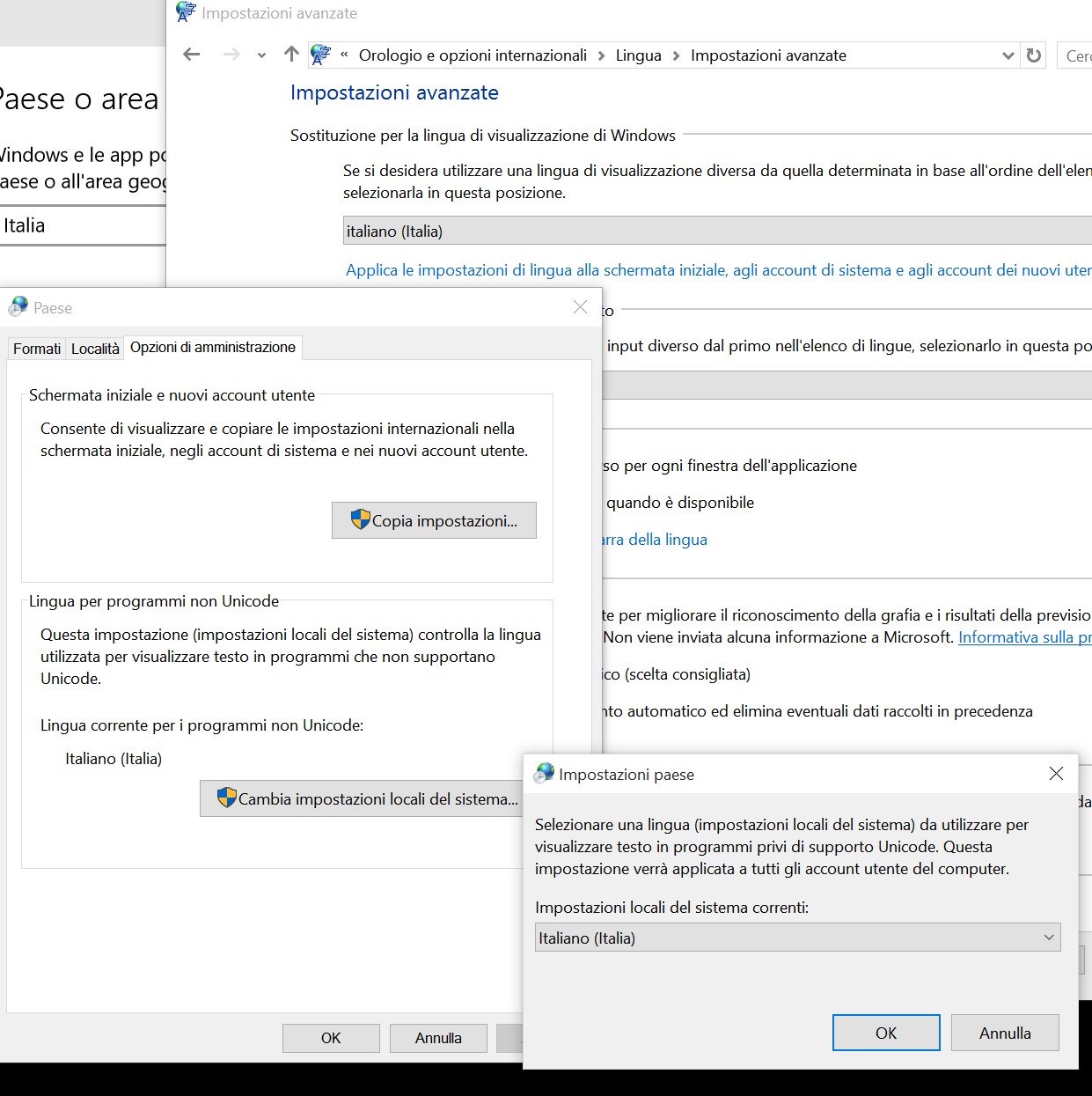The image size is (1092, 1096).
Task: Click the back arrow in Impostazioni avanzate
Action: (191, 55)
